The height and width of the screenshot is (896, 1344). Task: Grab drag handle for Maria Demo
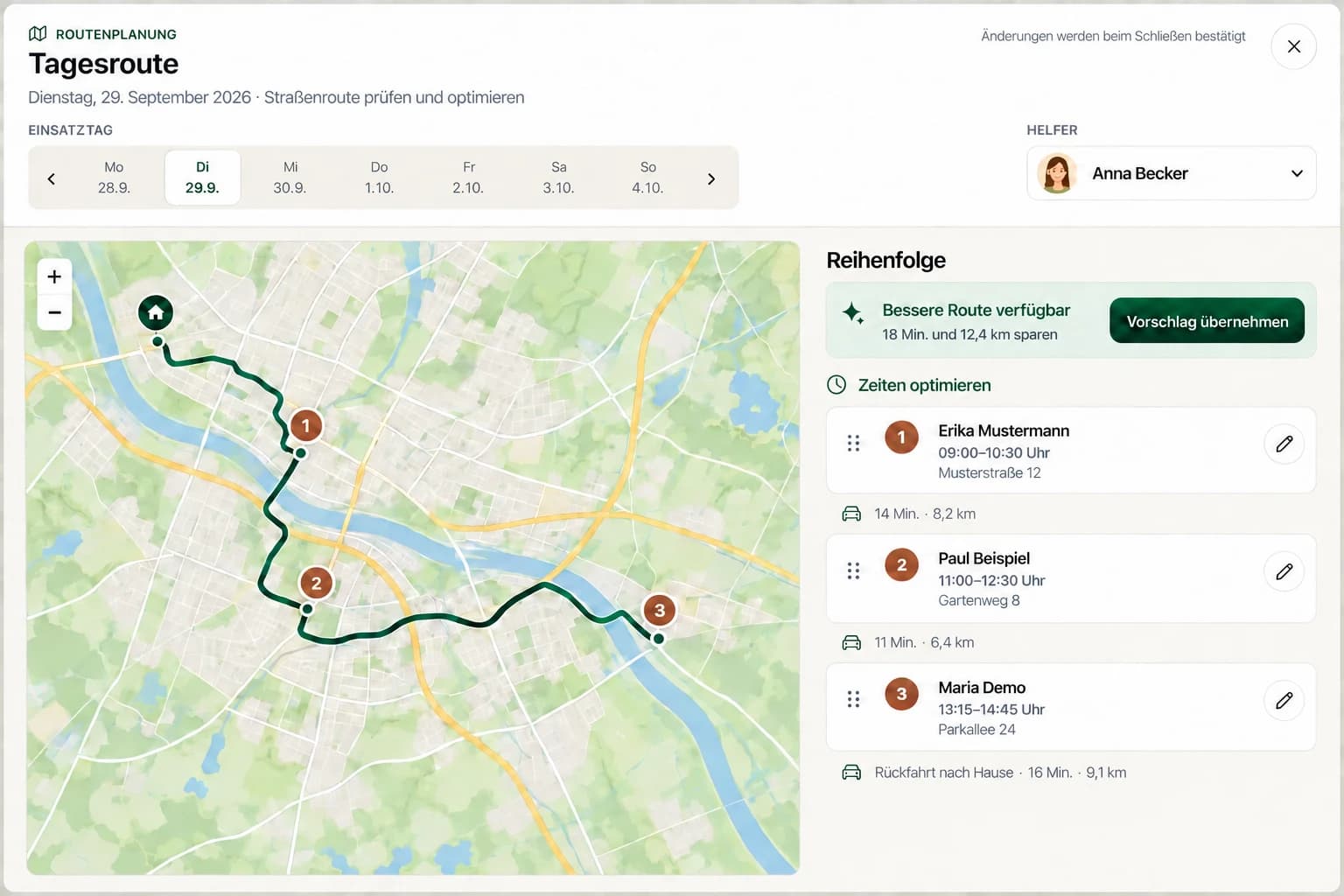[853, 699]
